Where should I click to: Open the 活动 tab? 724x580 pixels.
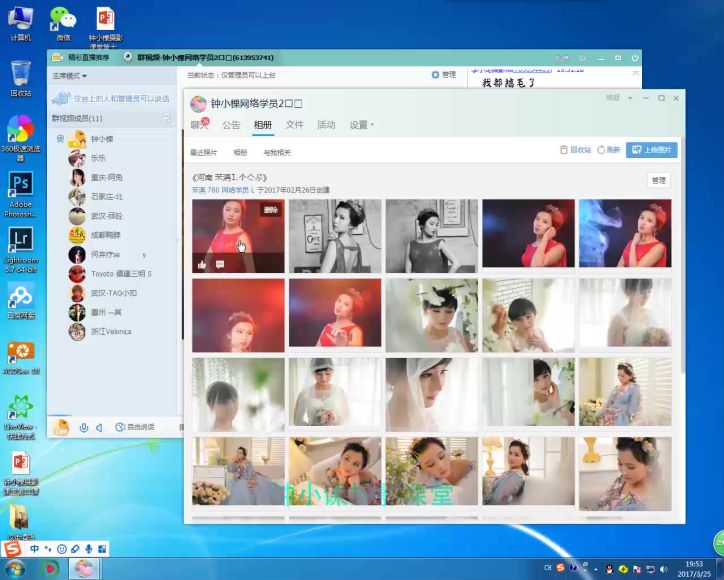pyautogui.click(x=326, y=125)
